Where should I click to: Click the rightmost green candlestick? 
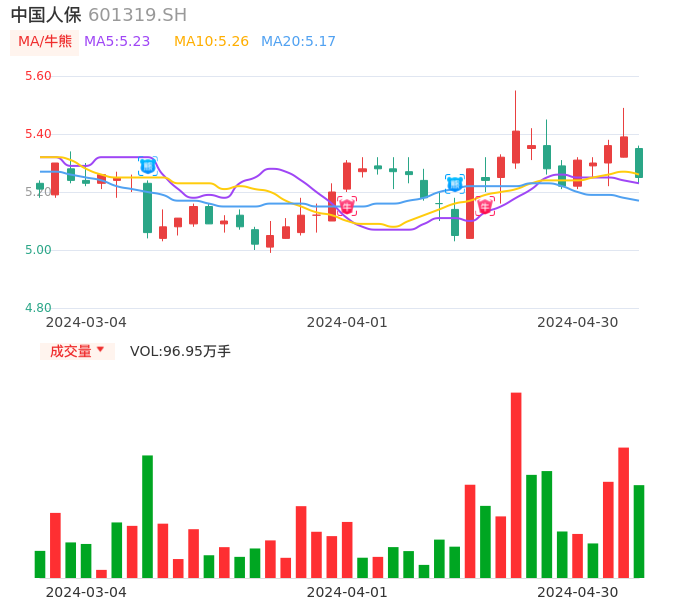click(x=638, y=163)
